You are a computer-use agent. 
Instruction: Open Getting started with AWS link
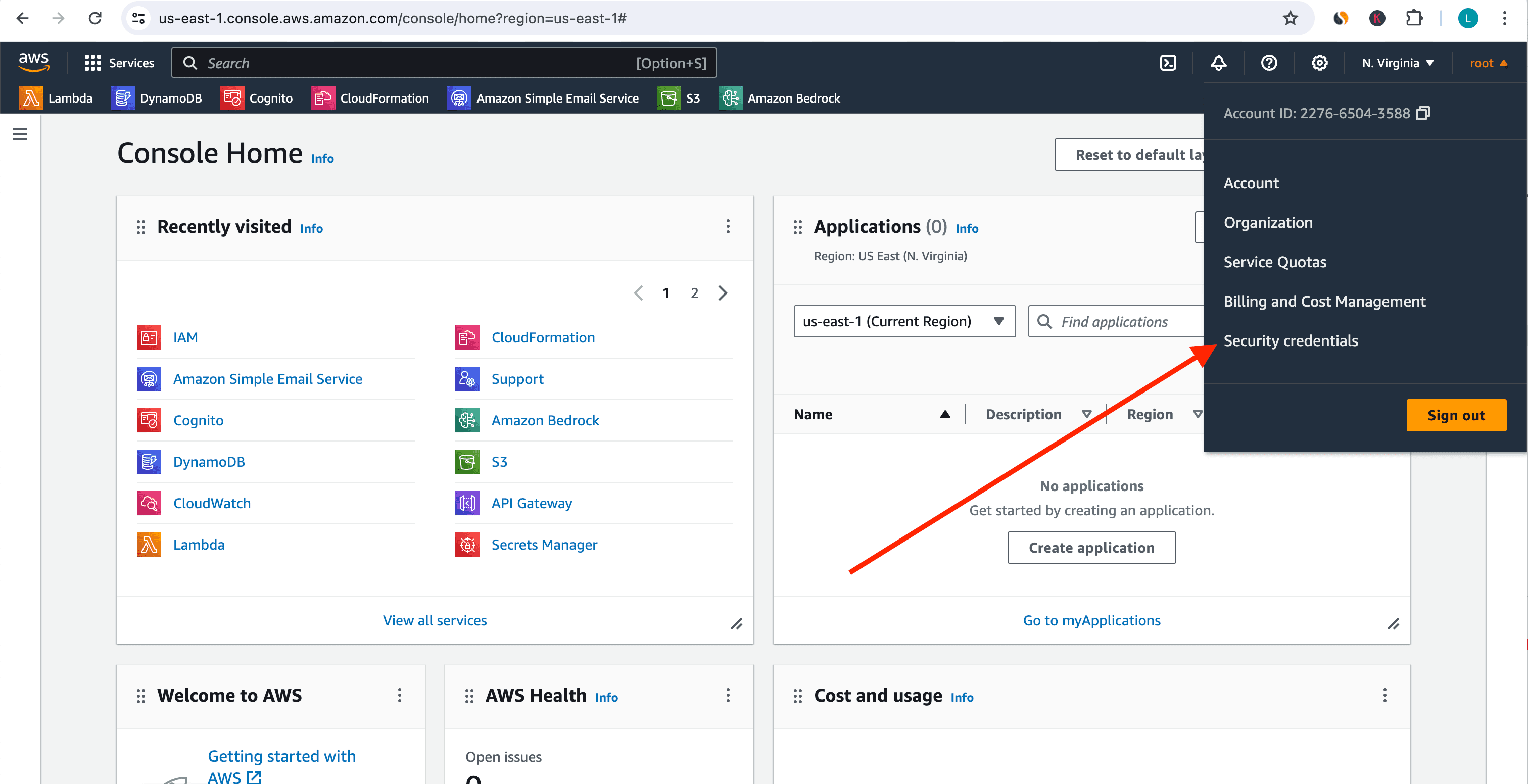point(282,766)
